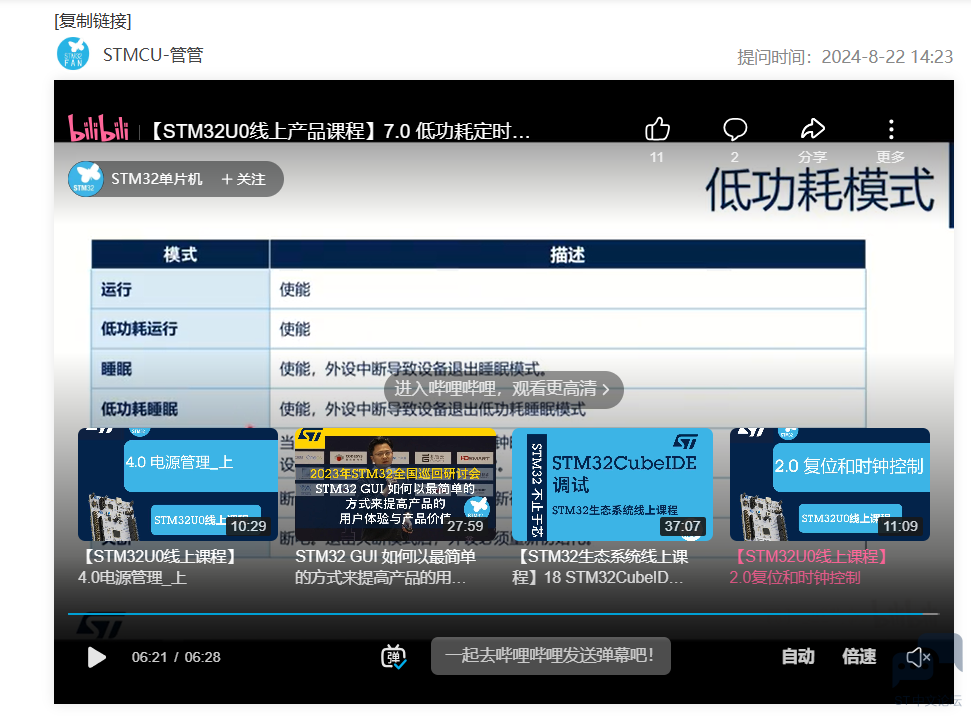Open STMCU-管管 user avatar
The image size is (971, 716).
[x=73, y=54]
